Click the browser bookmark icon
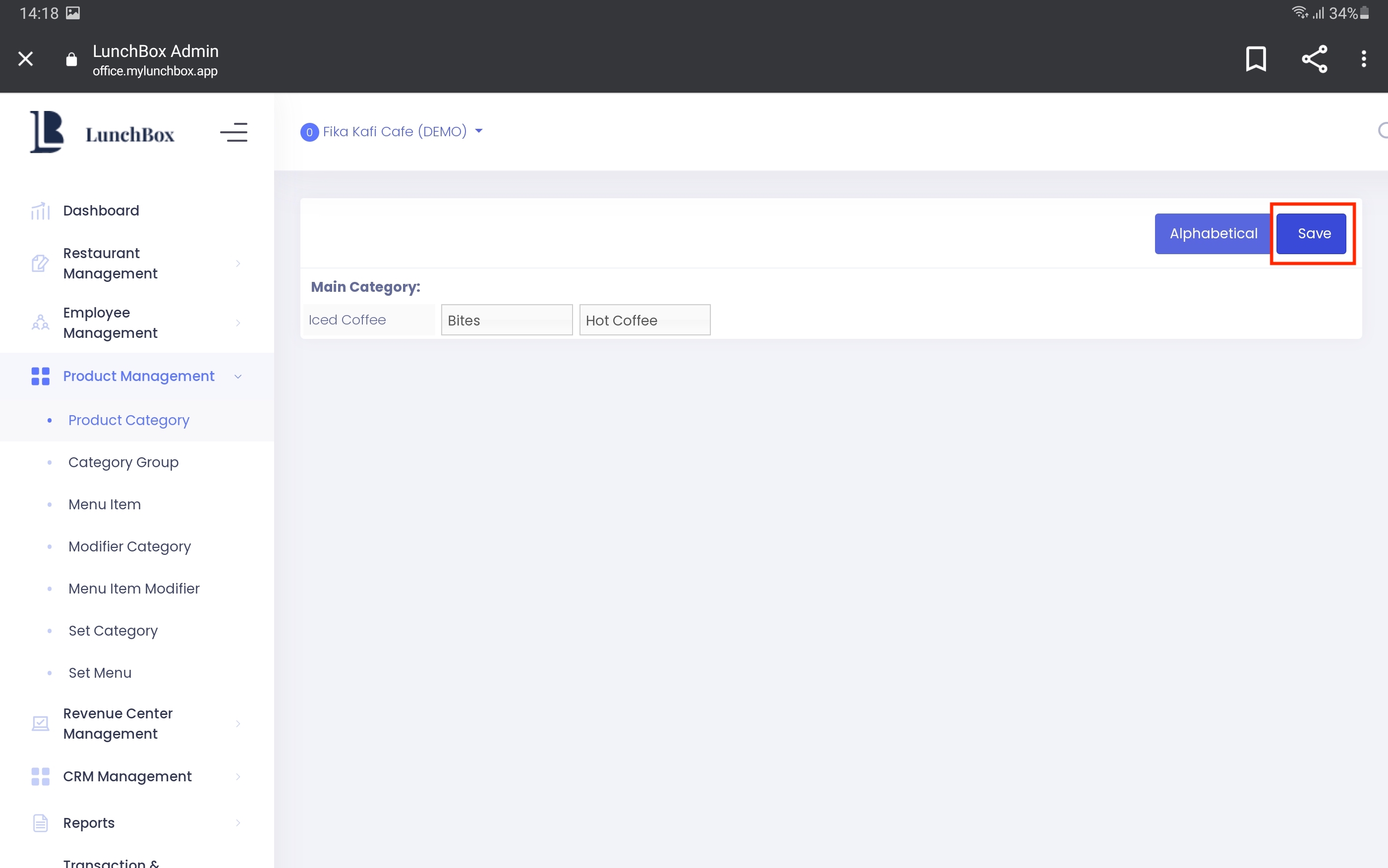This screenshot has height=868, width=1388. tap(1255, 58)
